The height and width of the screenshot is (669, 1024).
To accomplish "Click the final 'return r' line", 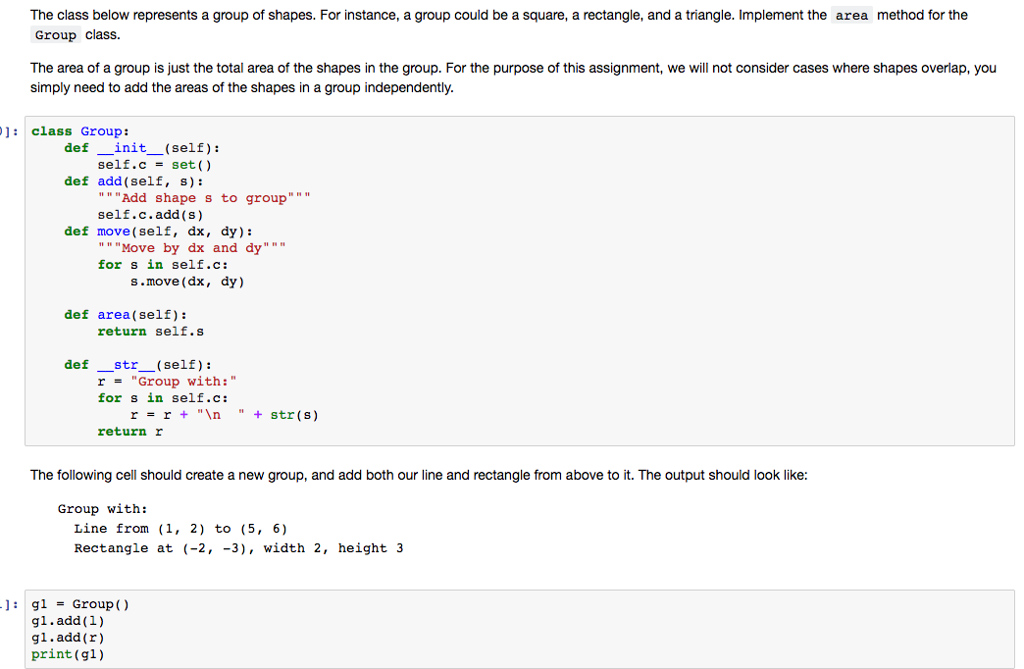I will 129,431.
